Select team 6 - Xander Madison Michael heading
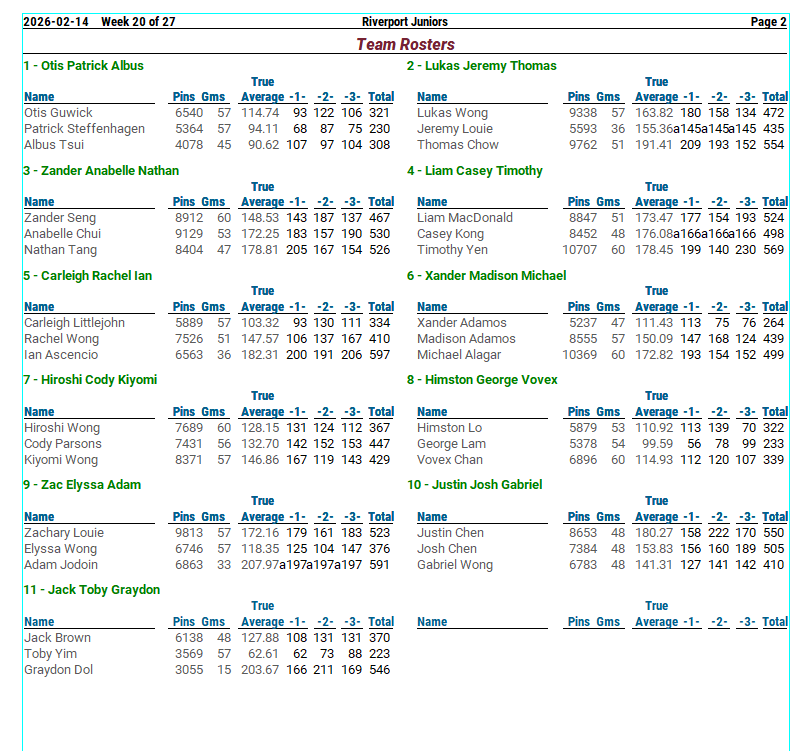 [486, 276]
